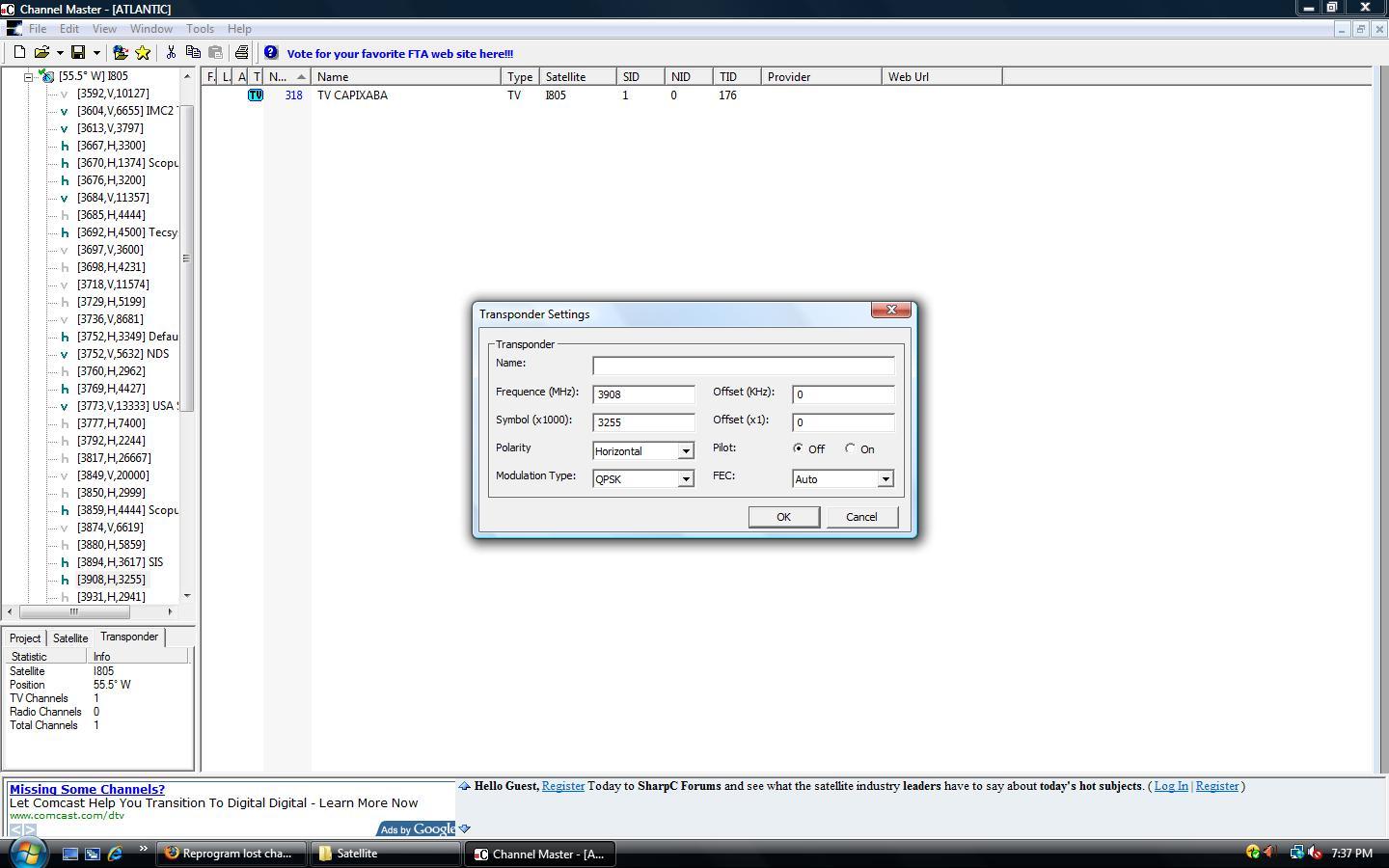Click the Frequence (MHz) field
Image resolution: width=1389 pixels, height=868 pixels.
pyautogui.click(x=643, y=394)
